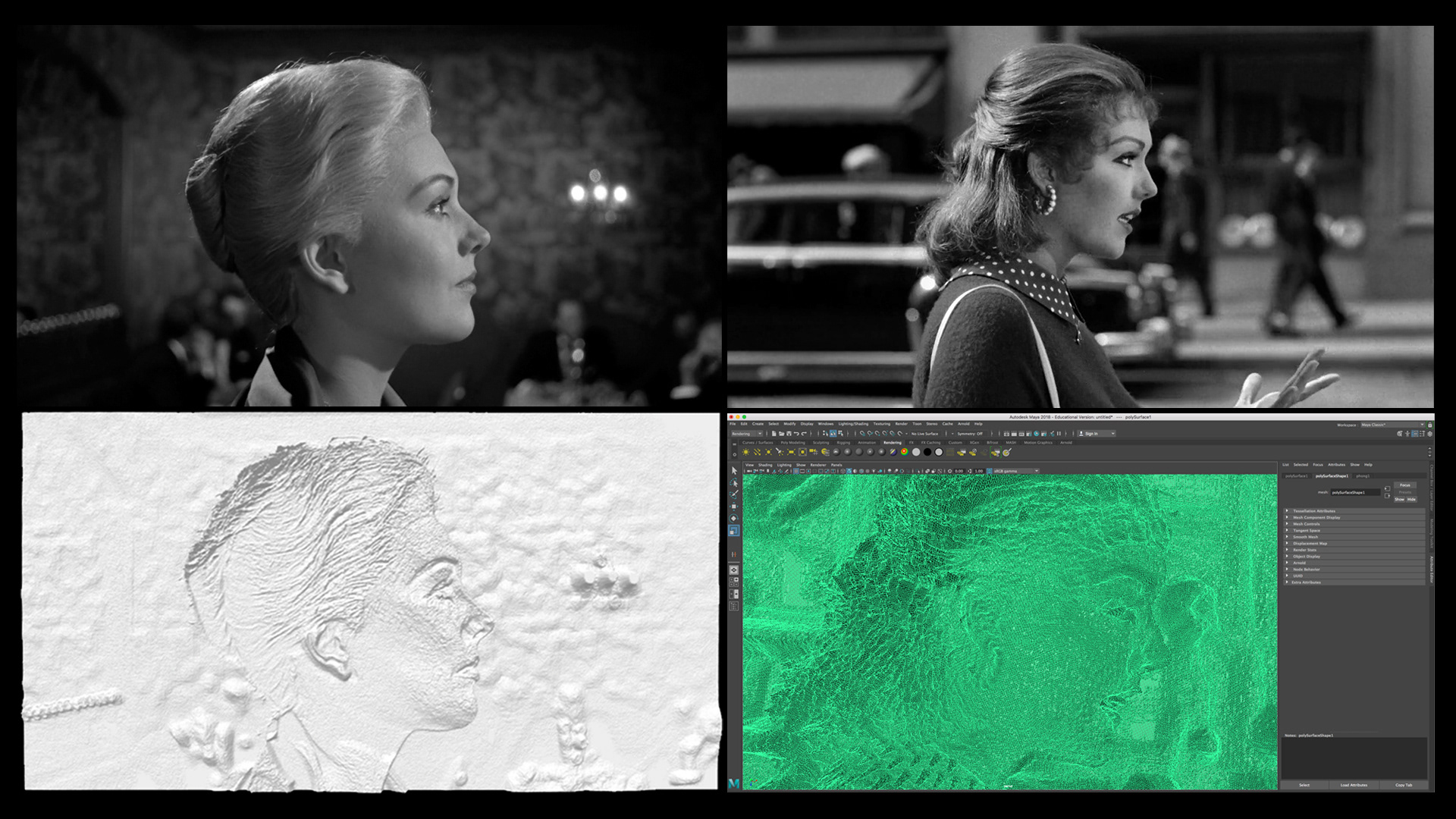The image size is (1456, 819).
Task: Click the Notes text area
Action: pyautogui.click(x=1354, y=758)
